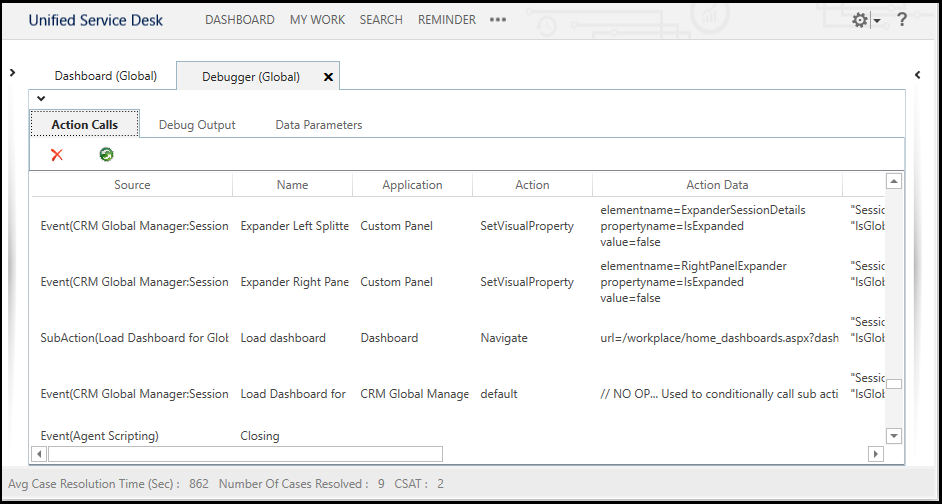The height and width of the screenshot is (504, 942).
Task: Select the url=/workplace/home_dashboards.aspx action data
Action: tap(719, 338)
